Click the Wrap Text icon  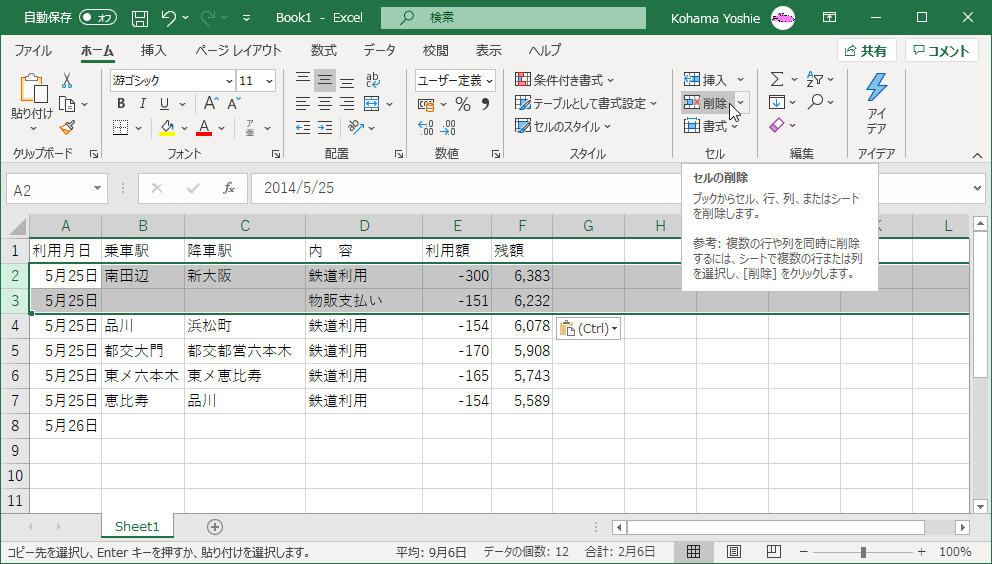[x=373, y=80]
